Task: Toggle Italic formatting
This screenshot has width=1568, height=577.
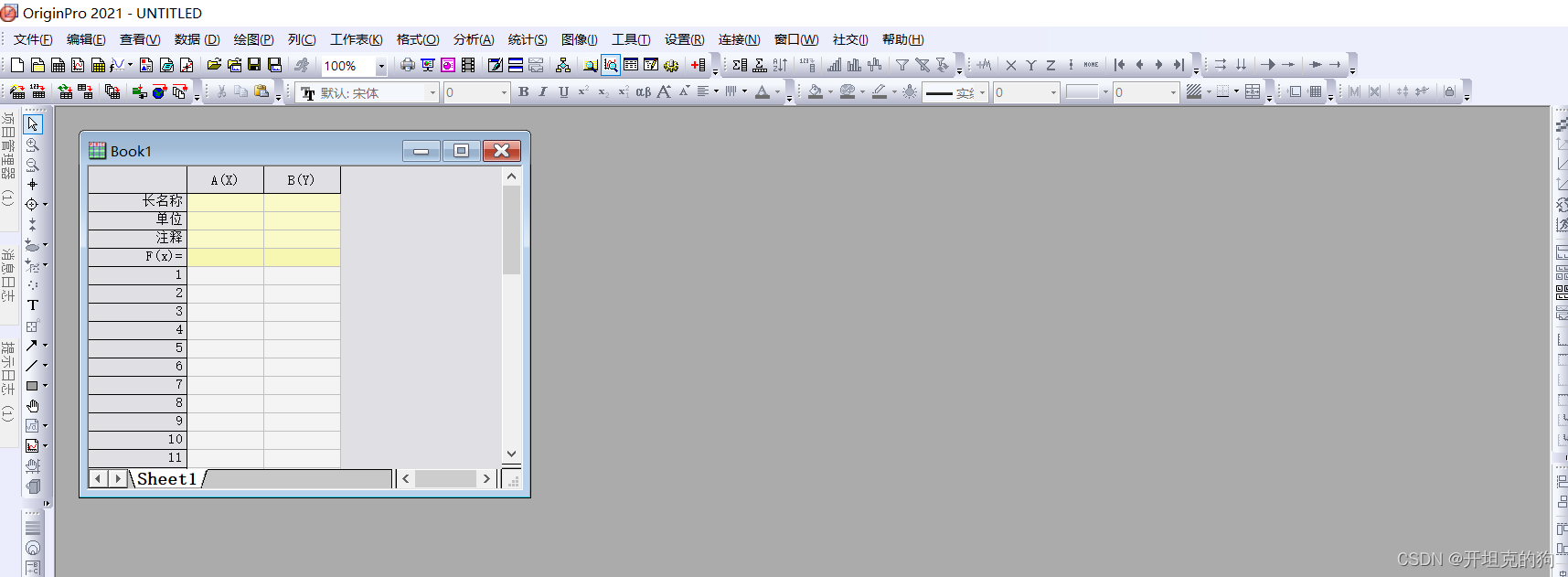Action: [543, 91]
